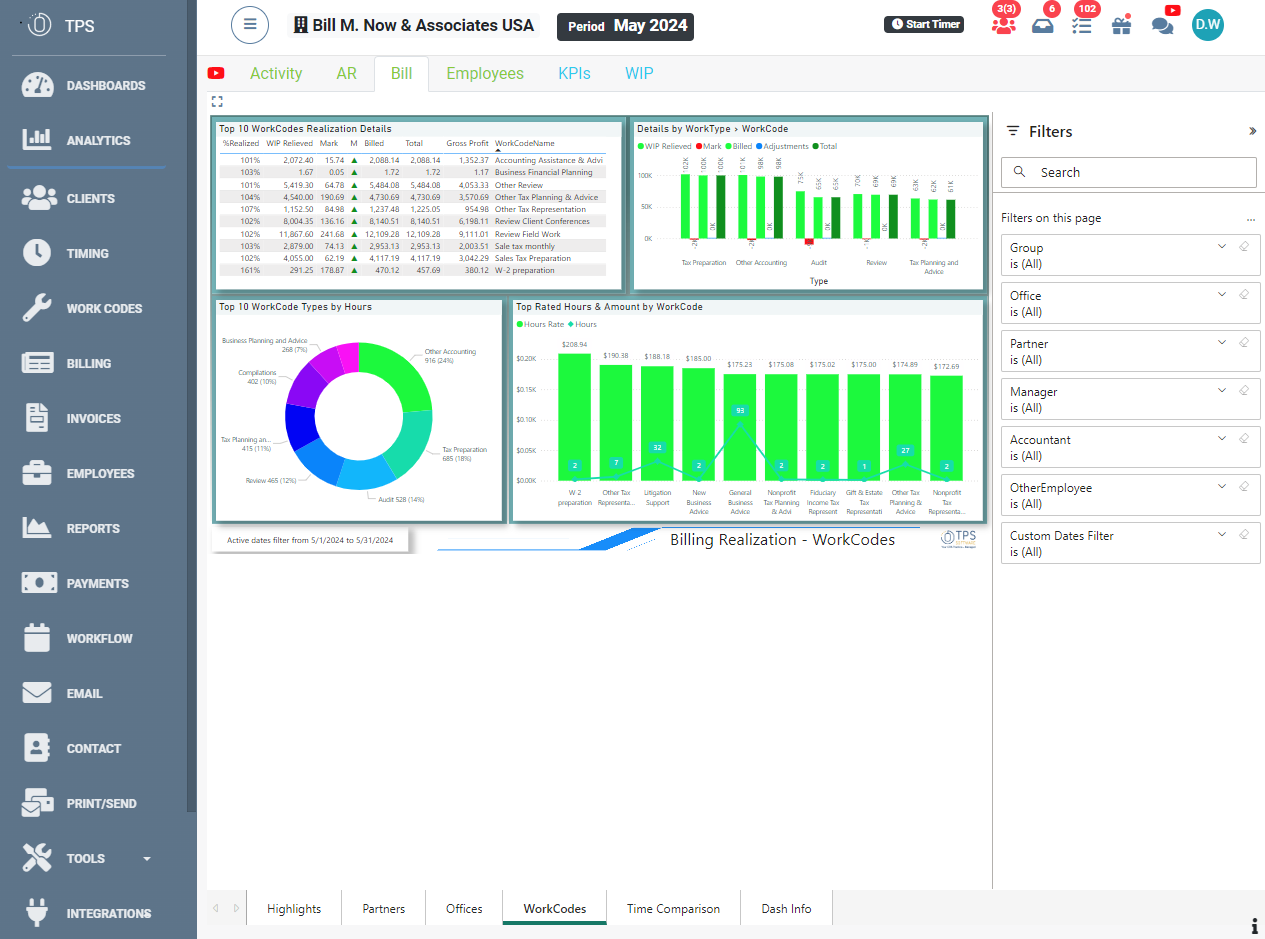Sort table by %Realized column header

pos(241,143)
